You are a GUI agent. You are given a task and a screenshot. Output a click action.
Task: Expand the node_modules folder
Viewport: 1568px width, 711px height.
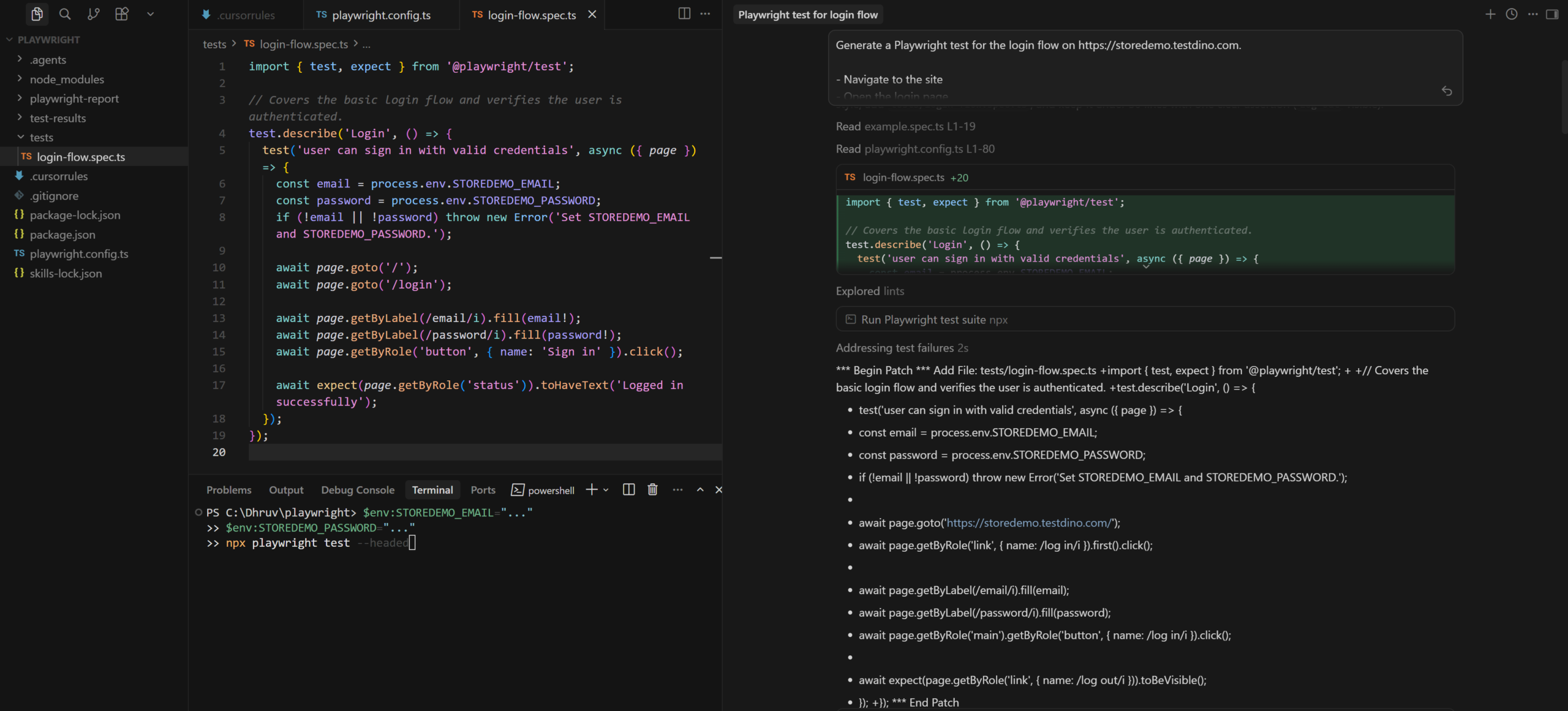pos(67,79)
